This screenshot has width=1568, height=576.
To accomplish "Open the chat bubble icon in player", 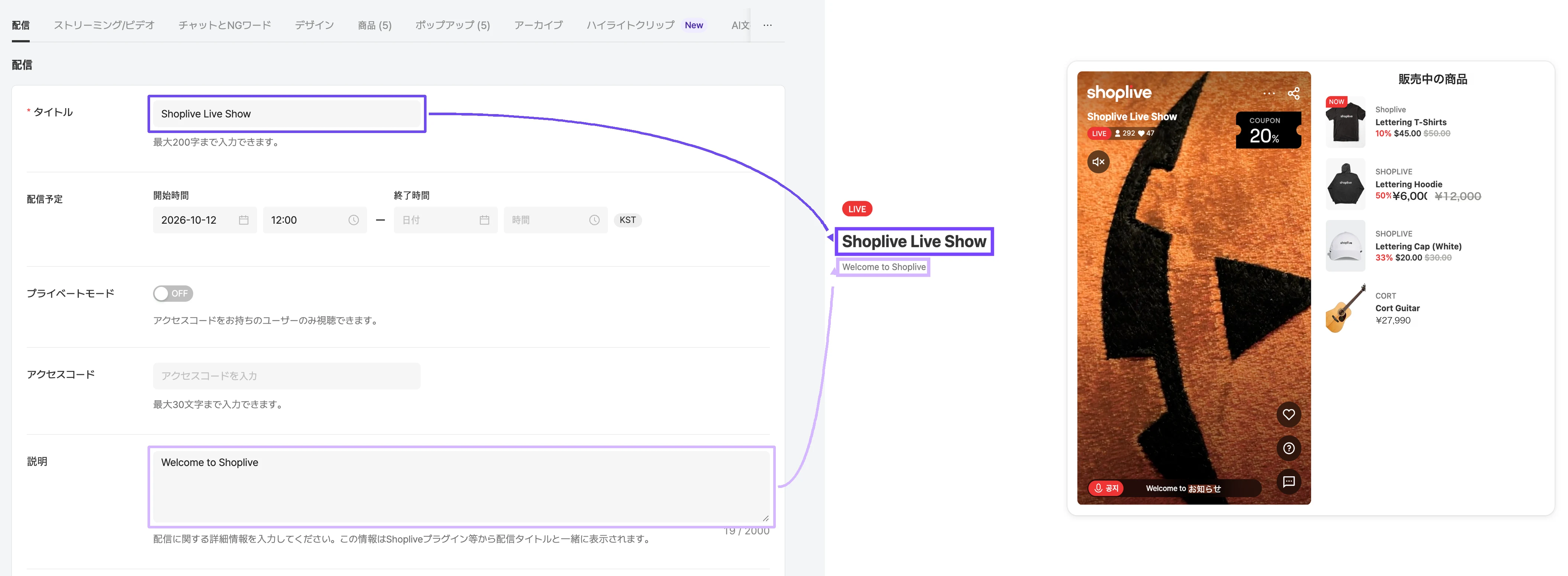I will (x=1289, y=482).
